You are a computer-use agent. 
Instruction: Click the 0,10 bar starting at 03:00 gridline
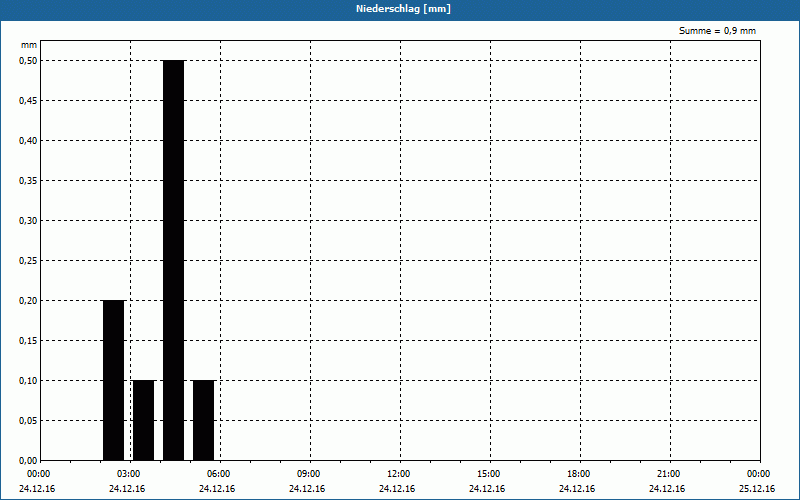click(x=143, y=420)
